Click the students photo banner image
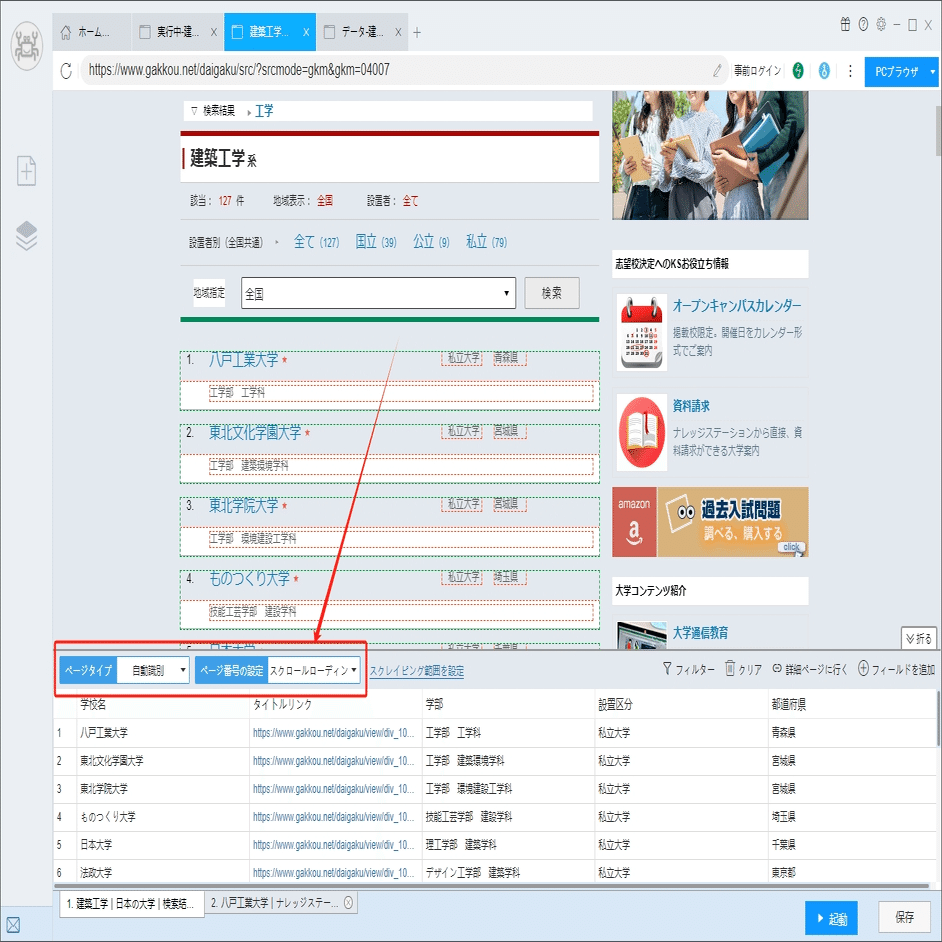The height and width of the screenshot is (942, 942). pyautogui.click(x=710, y=155)
